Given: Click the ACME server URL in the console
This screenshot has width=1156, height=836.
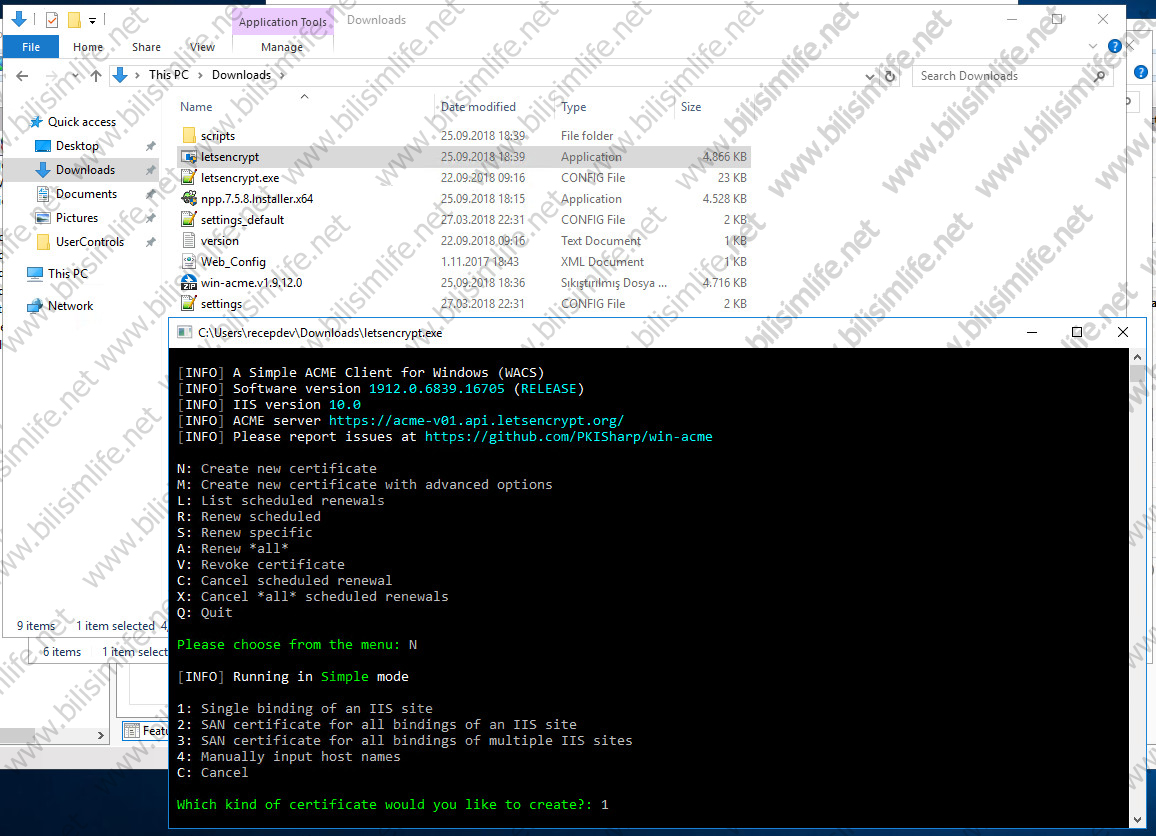Looking at the screenshot, I should pos(476,421).
